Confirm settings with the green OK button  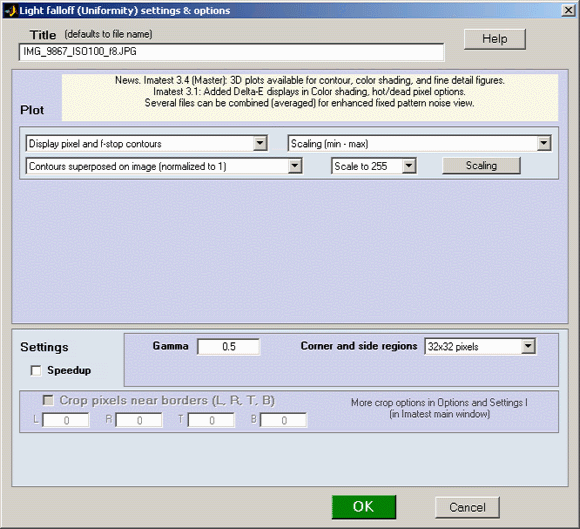(364, 507)
